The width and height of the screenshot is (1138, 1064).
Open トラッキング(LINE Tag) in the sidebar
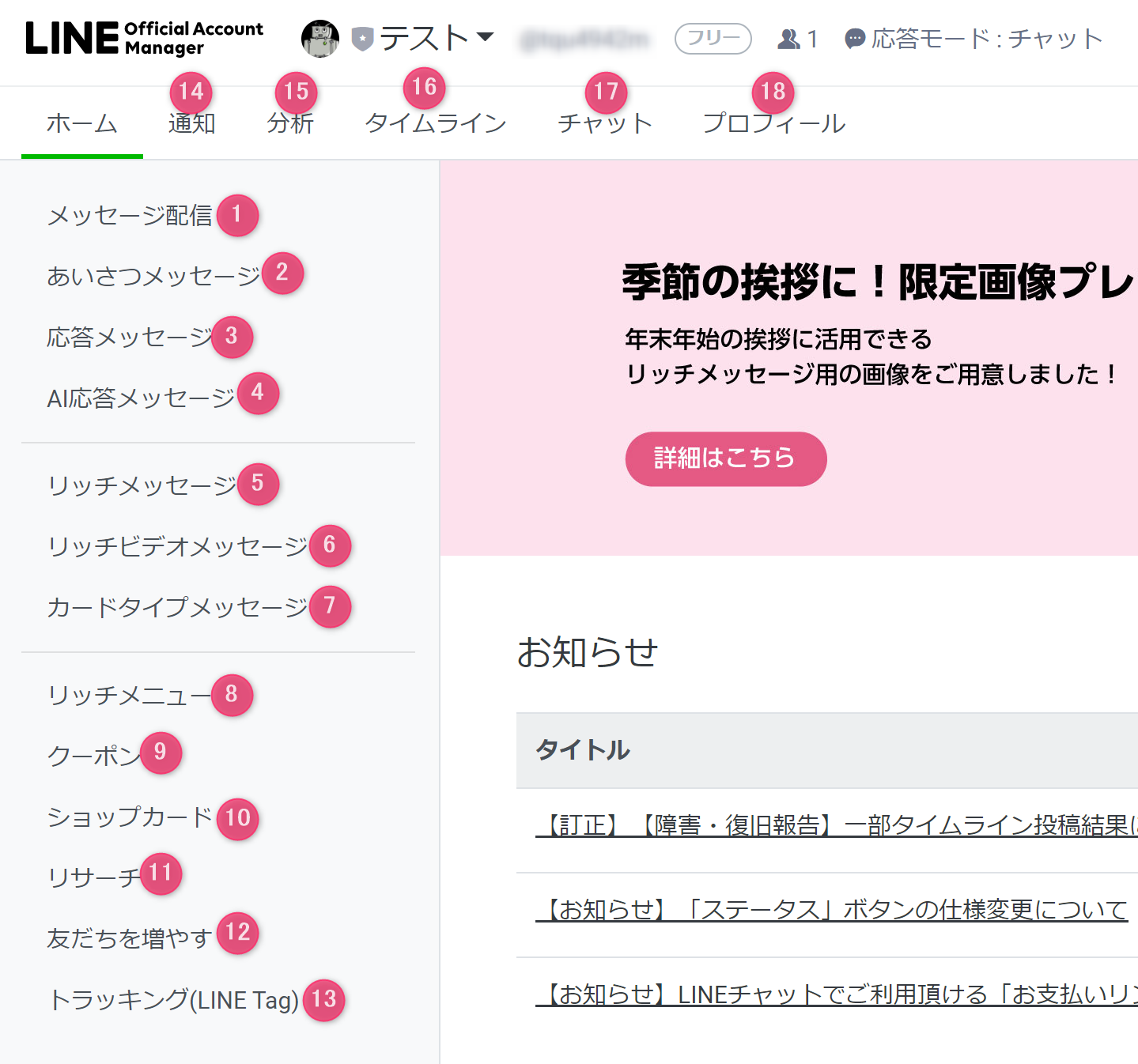point(173,1000)
